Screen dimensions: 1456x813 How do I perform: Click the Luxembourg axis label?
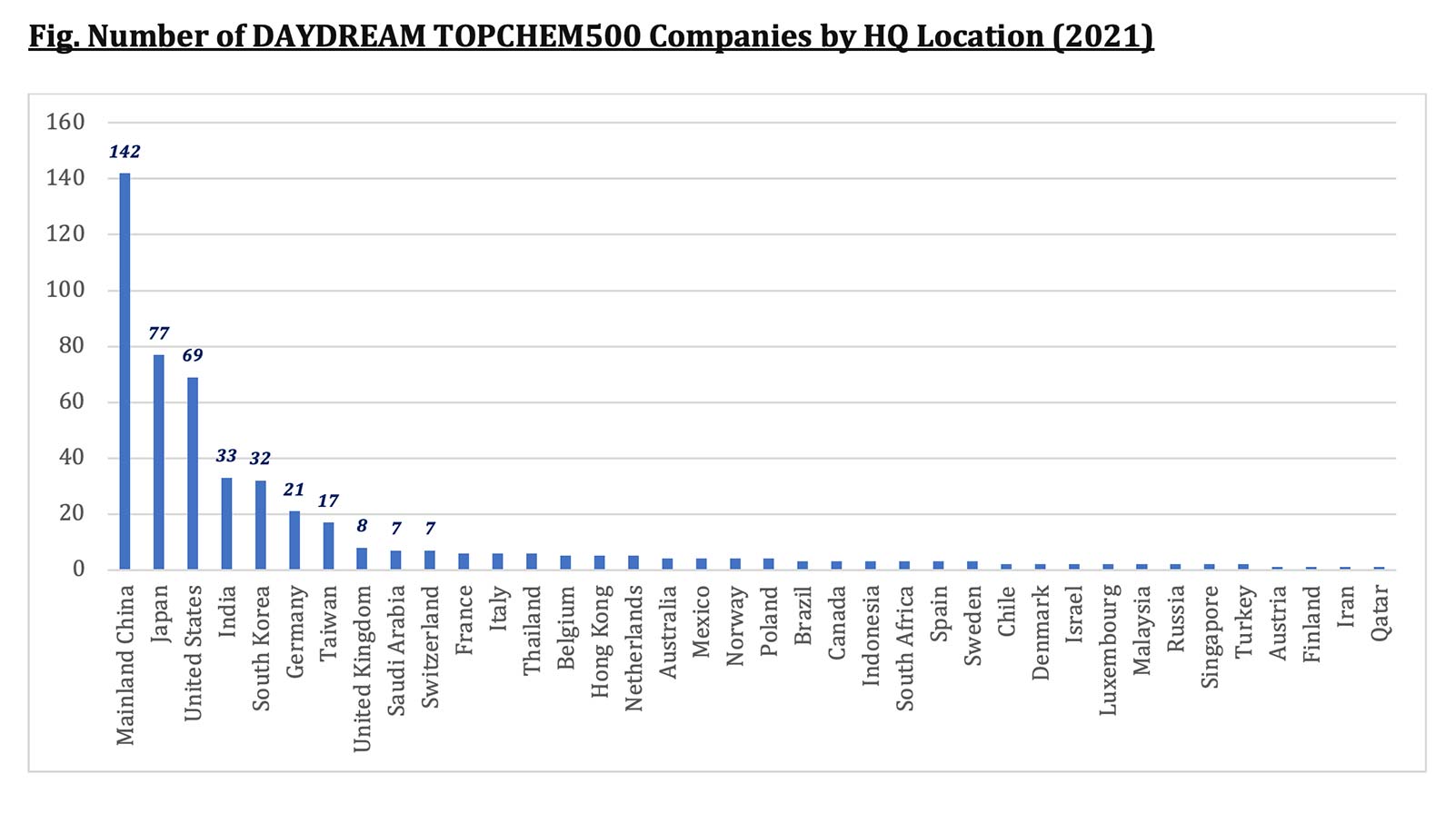[1108, 650]
